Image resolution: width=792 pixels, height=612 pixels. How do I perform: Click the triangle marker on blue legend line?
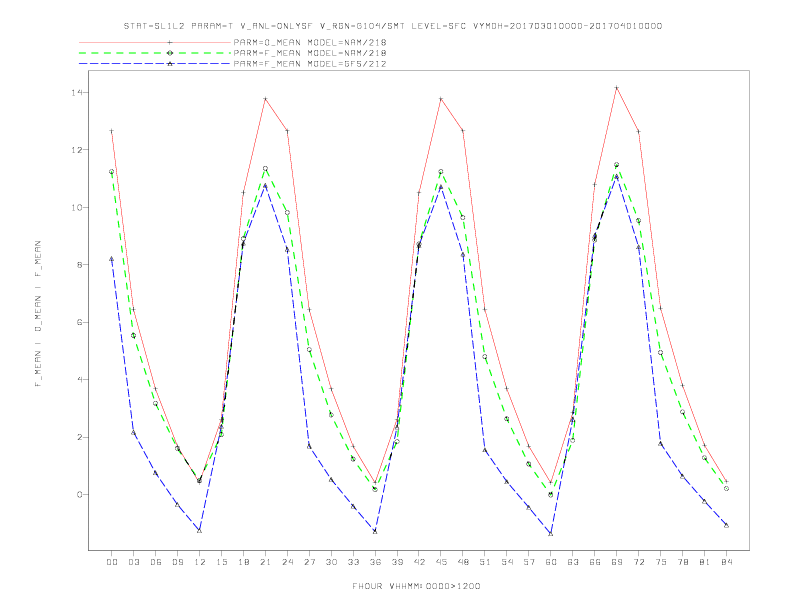coord(170,64)
